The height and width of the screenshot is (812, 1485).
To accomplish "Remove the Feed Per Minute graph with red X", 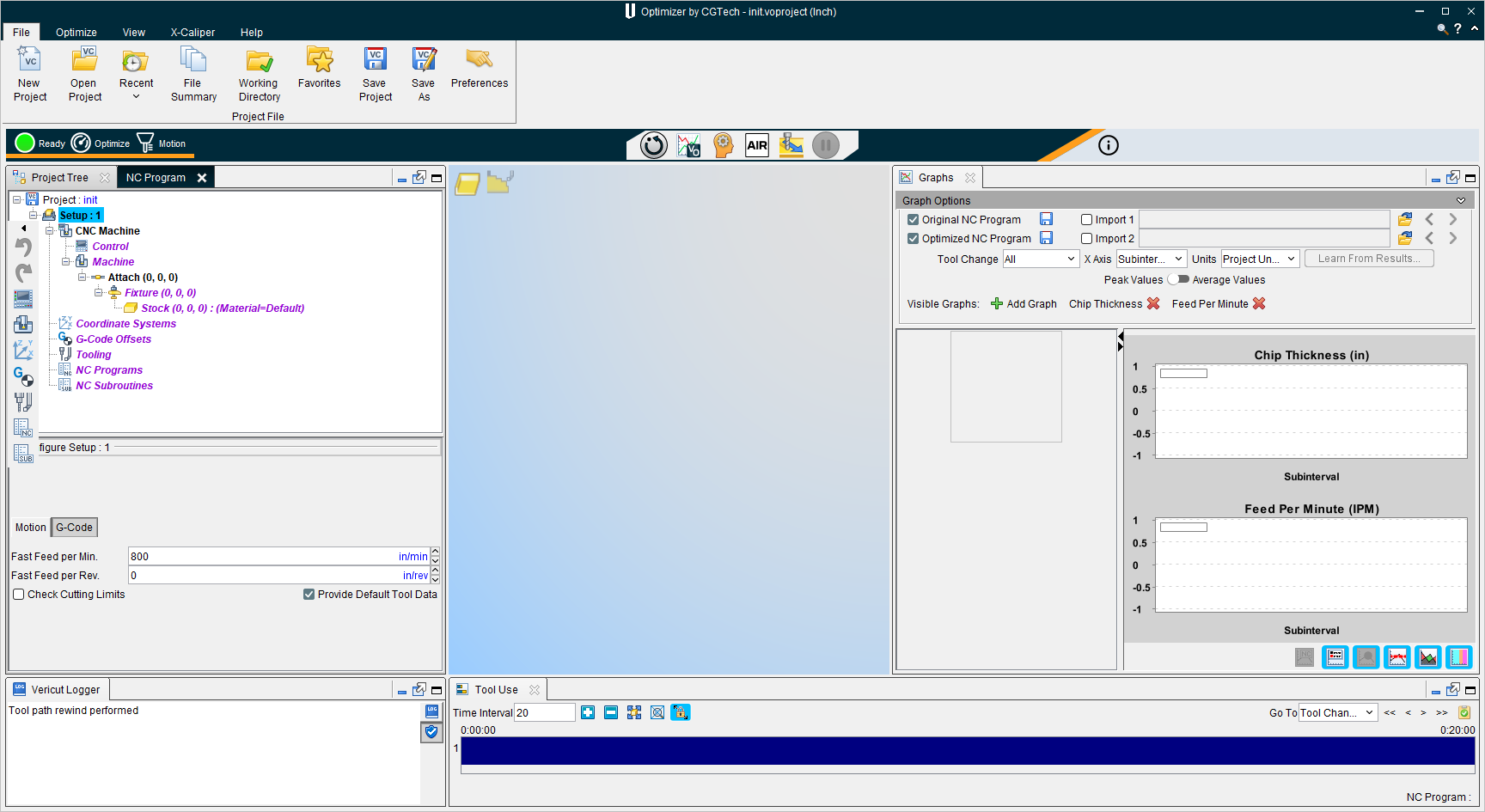I will pos(1259,303).
